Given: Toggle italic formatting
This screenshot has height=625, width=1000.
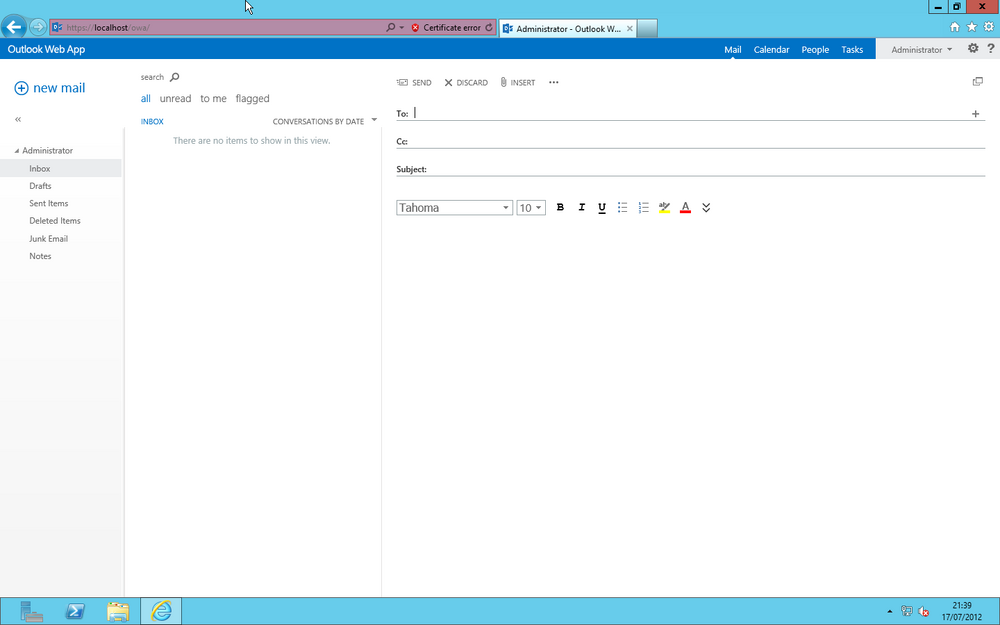Looking at the screenshot, I should pos(581,207).
